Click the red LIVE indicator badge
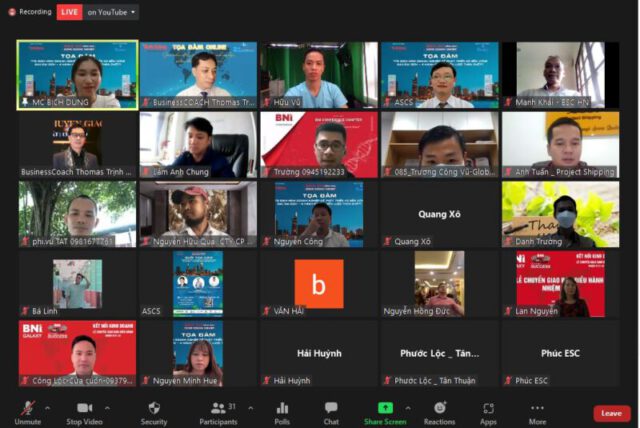Screen dimensions: 640x428 point(69,12)
